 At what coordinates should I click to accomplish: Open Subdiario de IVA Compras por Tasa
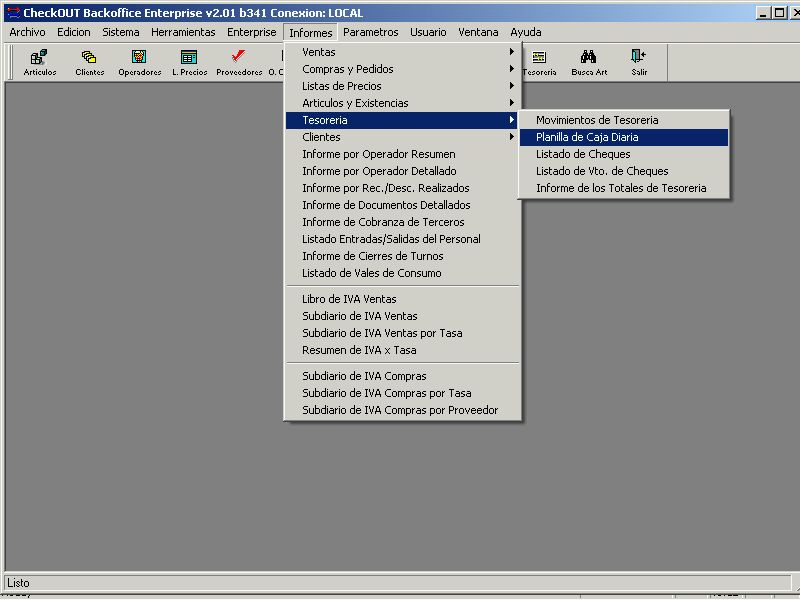tap(403, 393)
